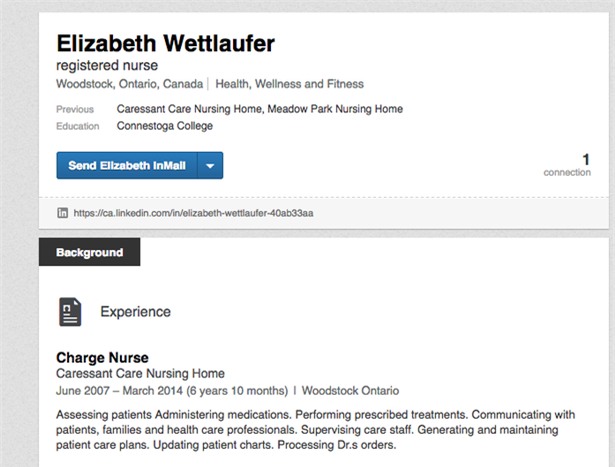Click the Experience section heading

(135, 312)
